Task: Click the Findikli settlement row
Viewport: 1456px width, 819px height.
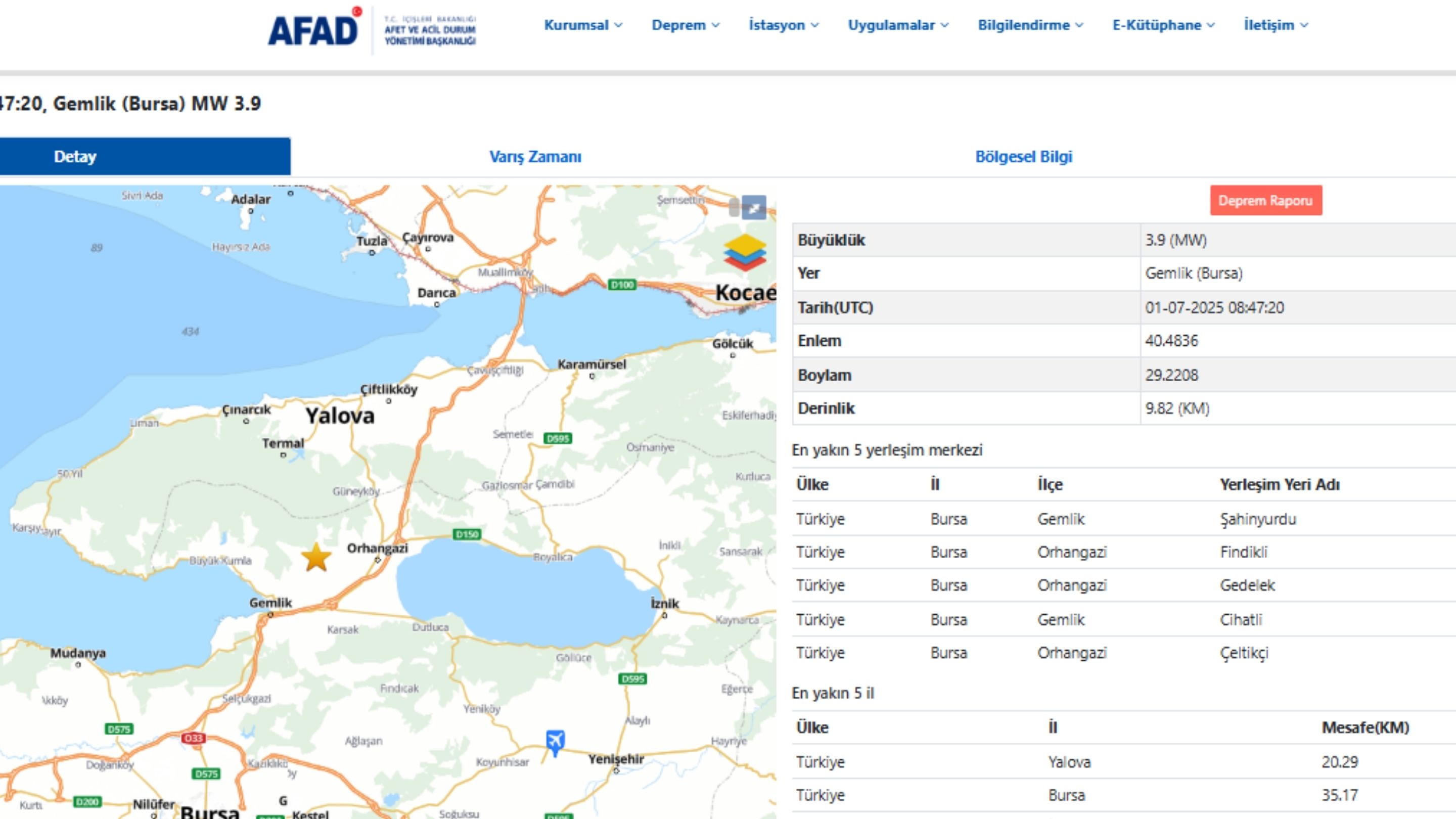Action: pyautogui.click(x=1124, y=552)
